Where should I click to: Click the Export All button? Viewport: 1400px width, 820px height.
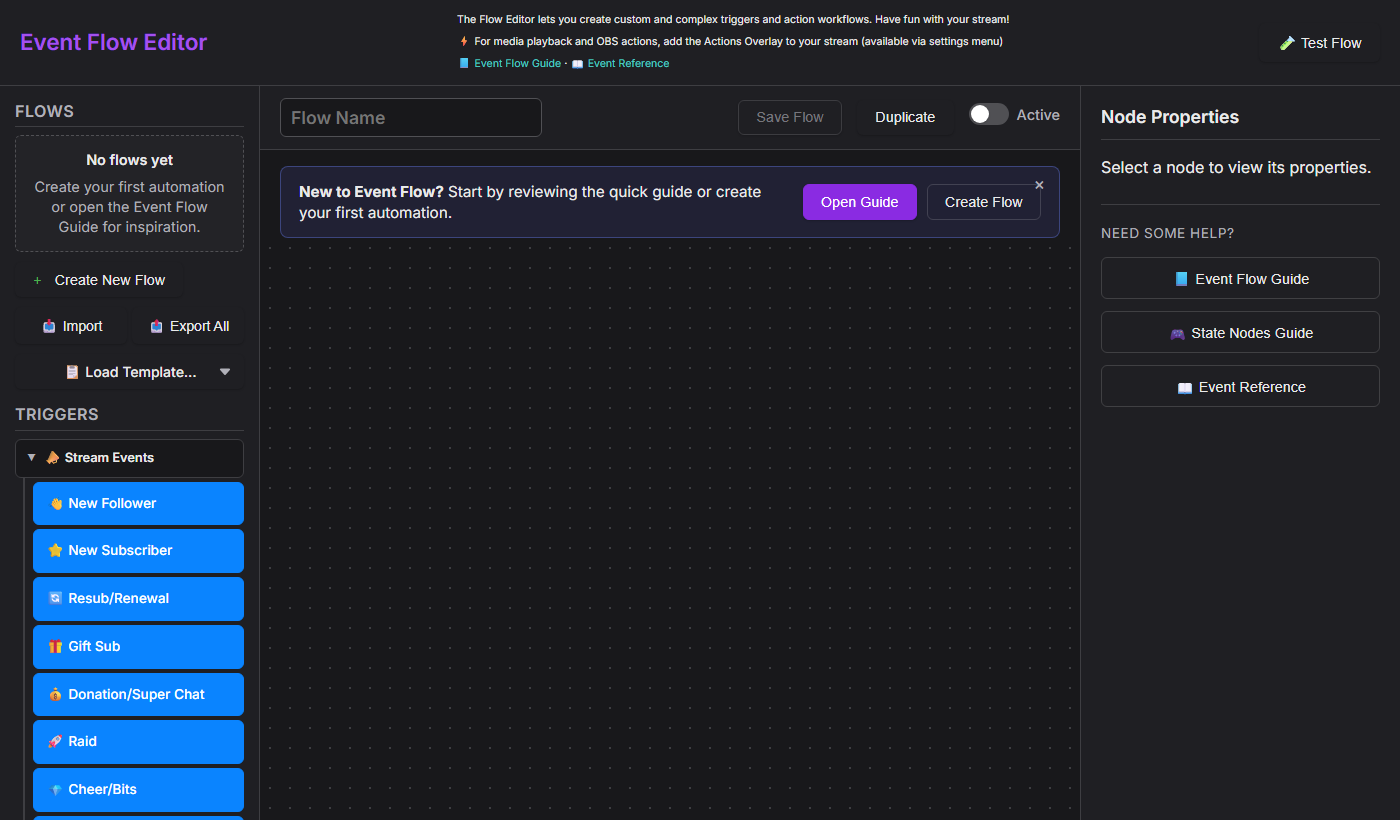[x=189, y=326]
